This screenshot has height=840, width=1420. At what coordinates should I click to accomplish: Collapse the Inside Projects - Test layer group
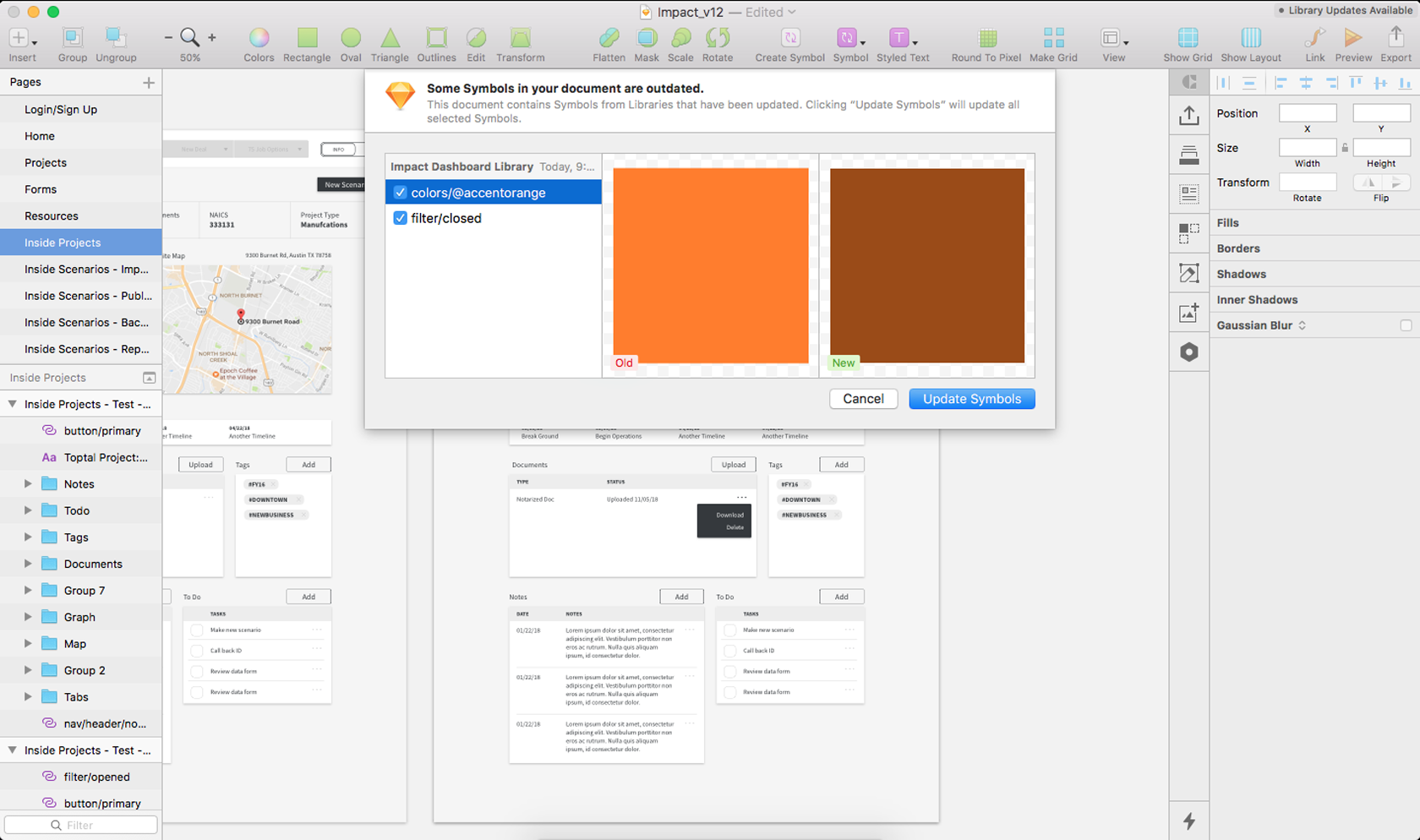point(13,404)
